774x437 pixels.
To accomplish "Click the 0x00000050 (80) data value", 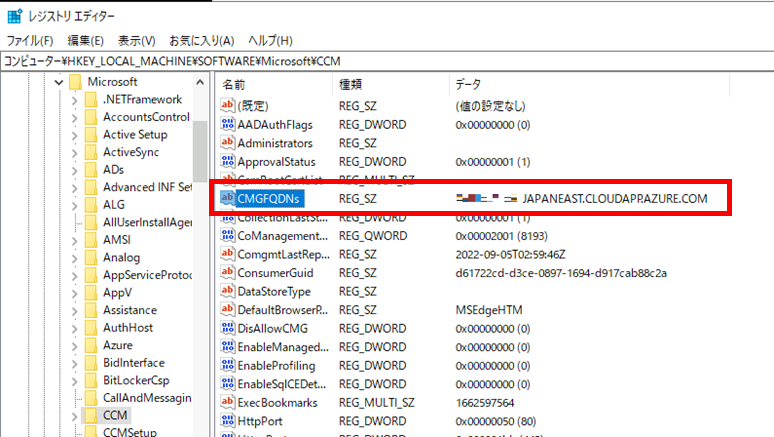I will (496, 421).
